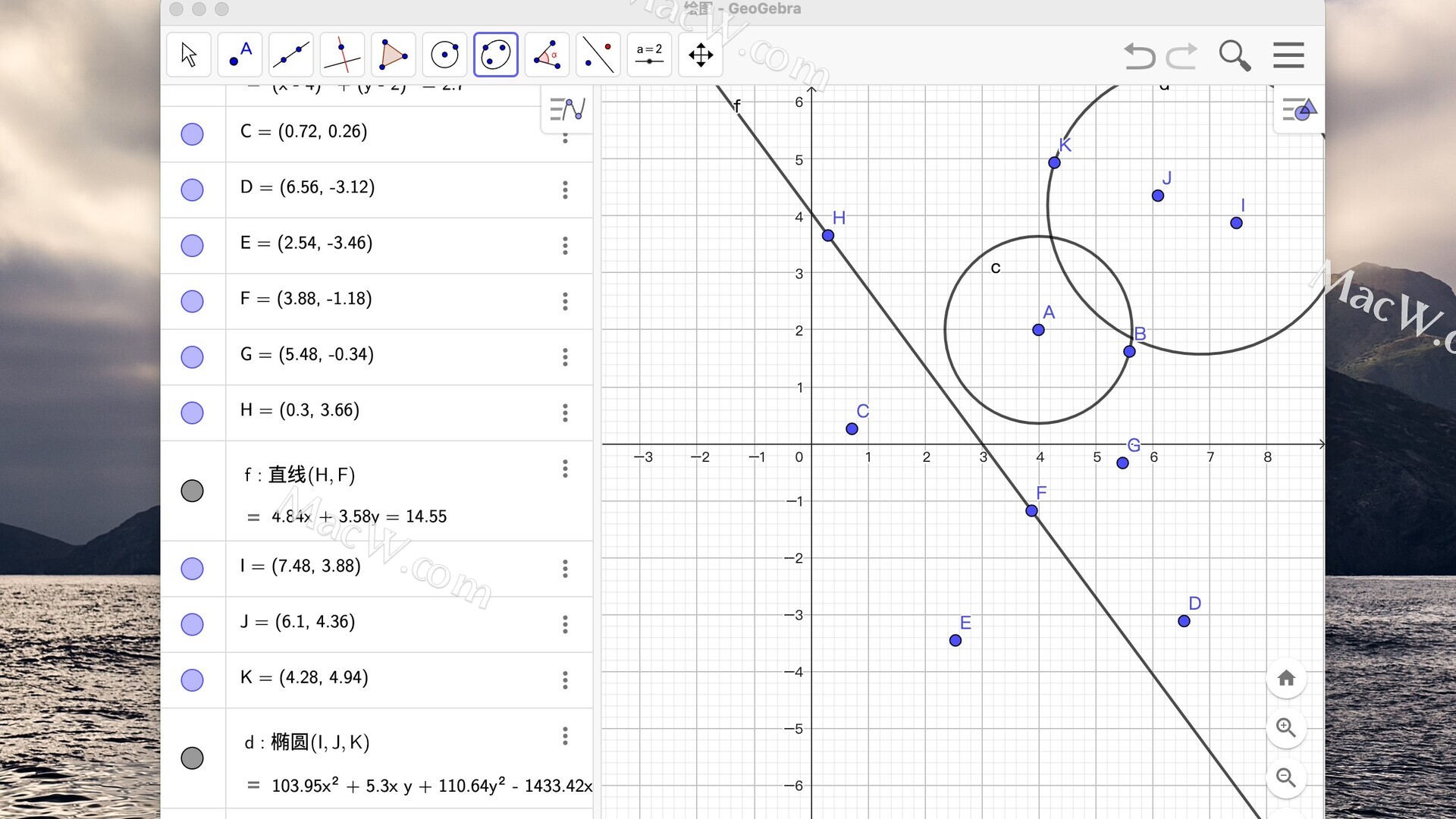Select the ellipse d equation text

click(x=432, y=786)
